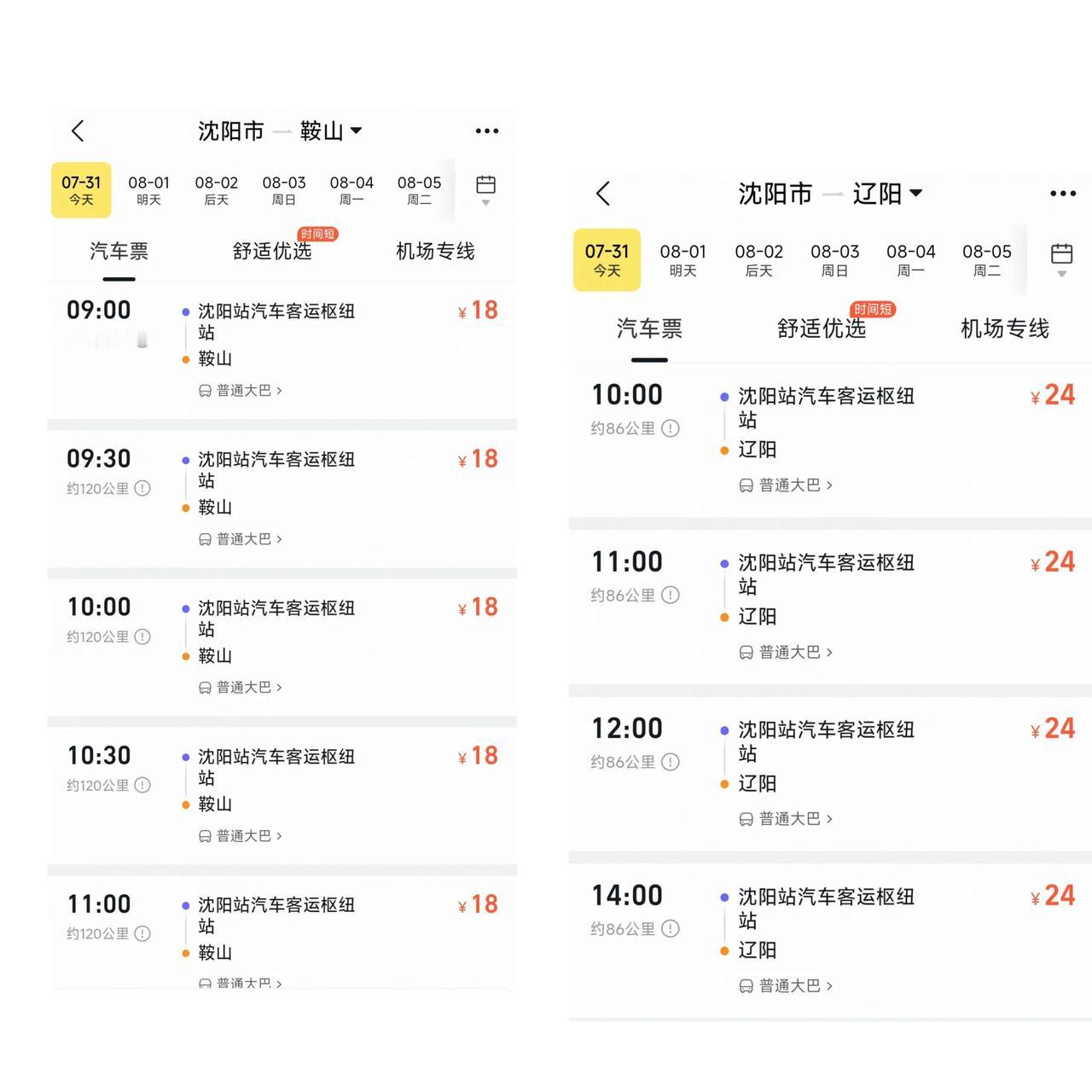Screen dimensions: 1092x1092
Task: Open the calendar picker on 鞍山 screen
Action: 485,189
